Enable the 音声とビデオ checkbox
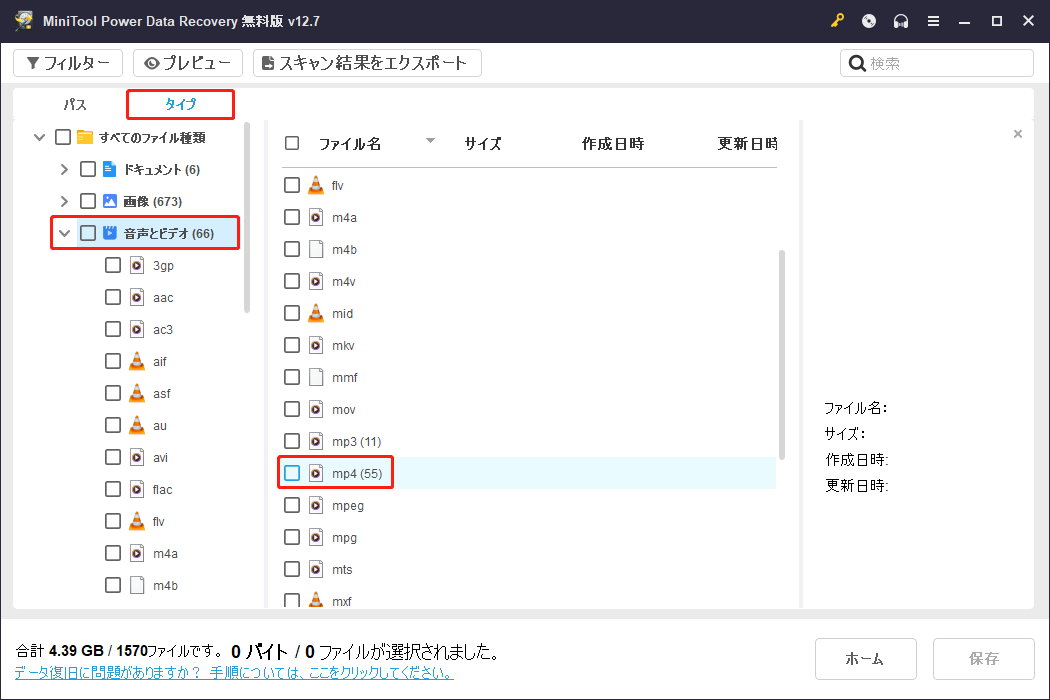The height and width of the screenshot is (700, 1050). pyautogui.click(x=86, y=232)
